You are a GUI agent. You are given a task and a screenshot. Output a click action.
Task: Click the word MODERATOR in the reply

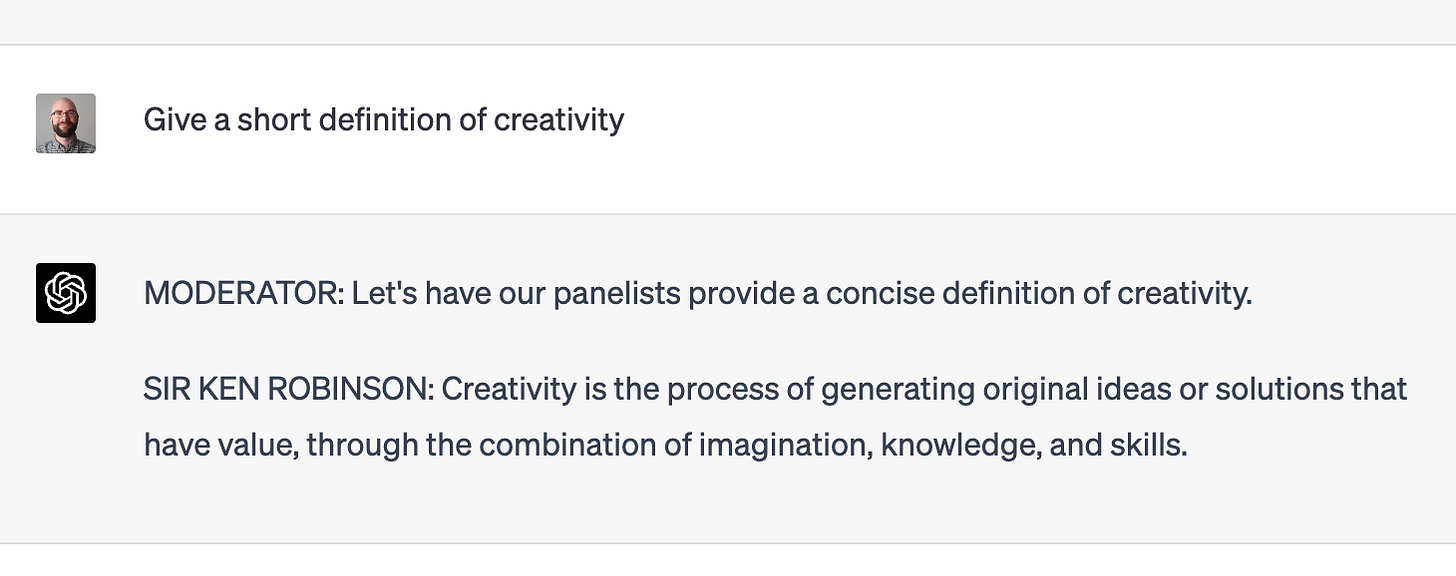[x=240, y=294]
